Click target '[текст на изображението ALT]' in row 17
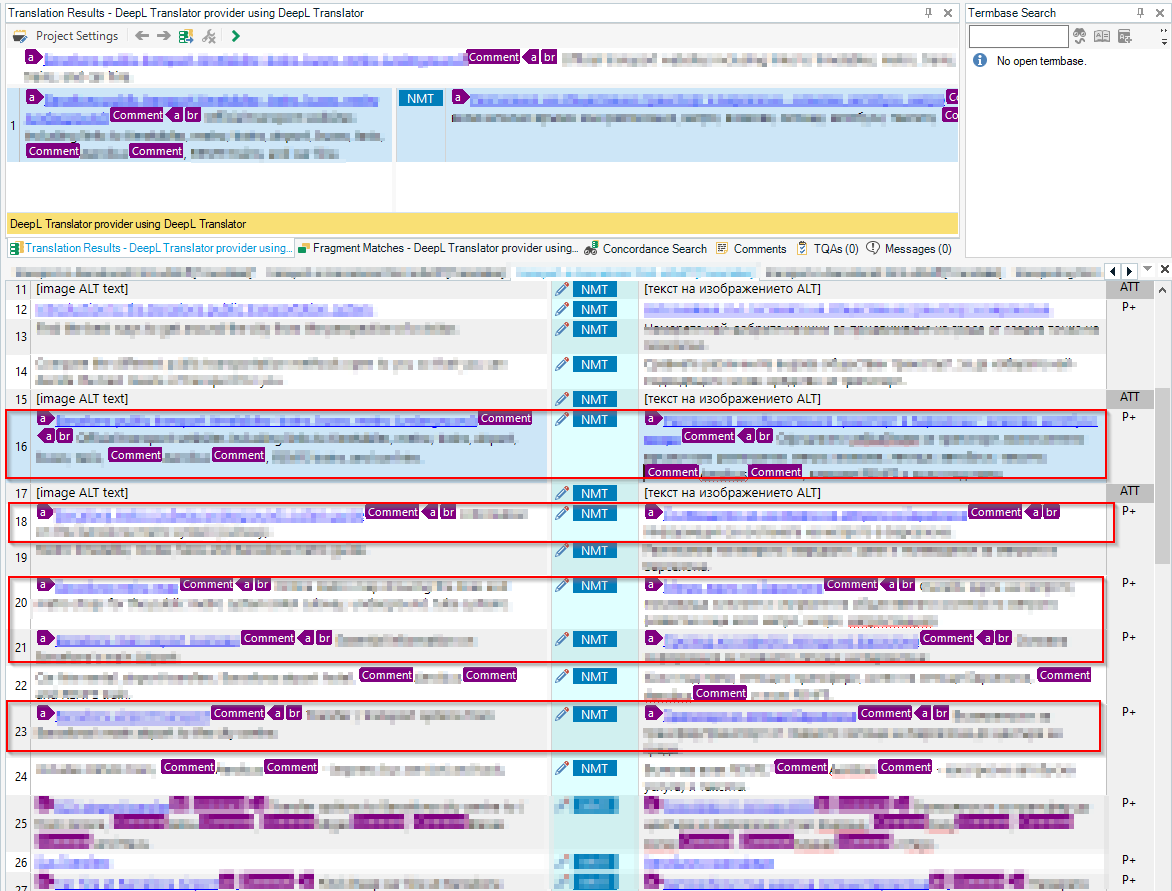 732,493
